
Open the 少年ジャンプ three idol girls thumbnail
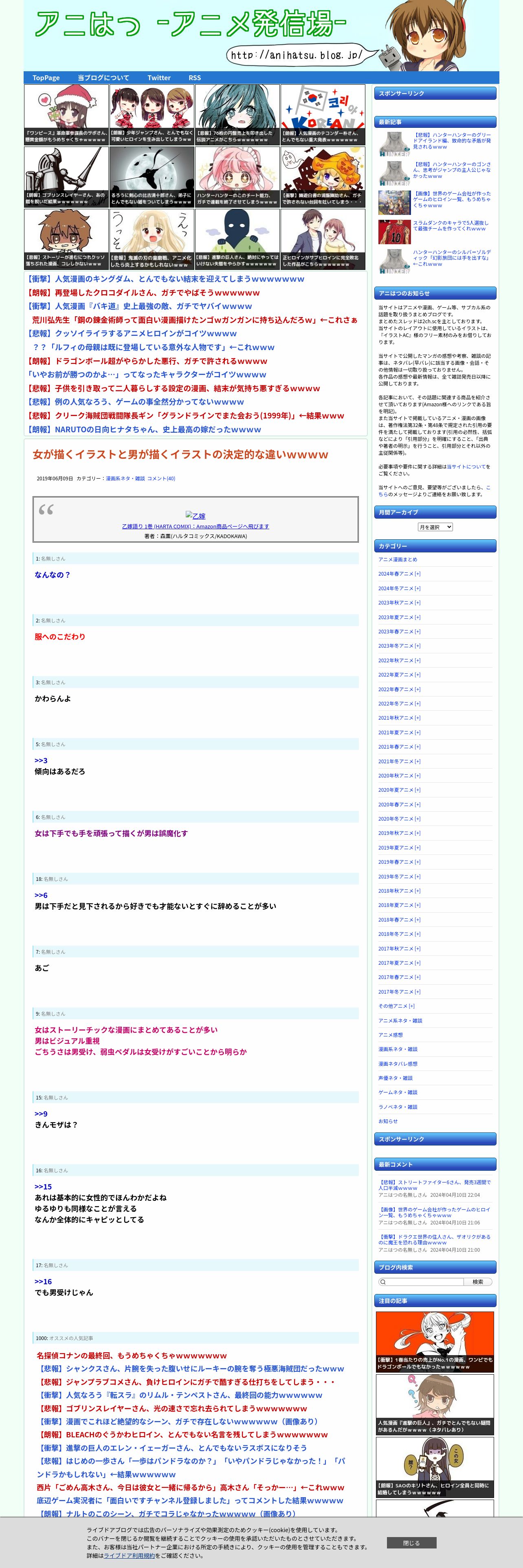point(152,115)
